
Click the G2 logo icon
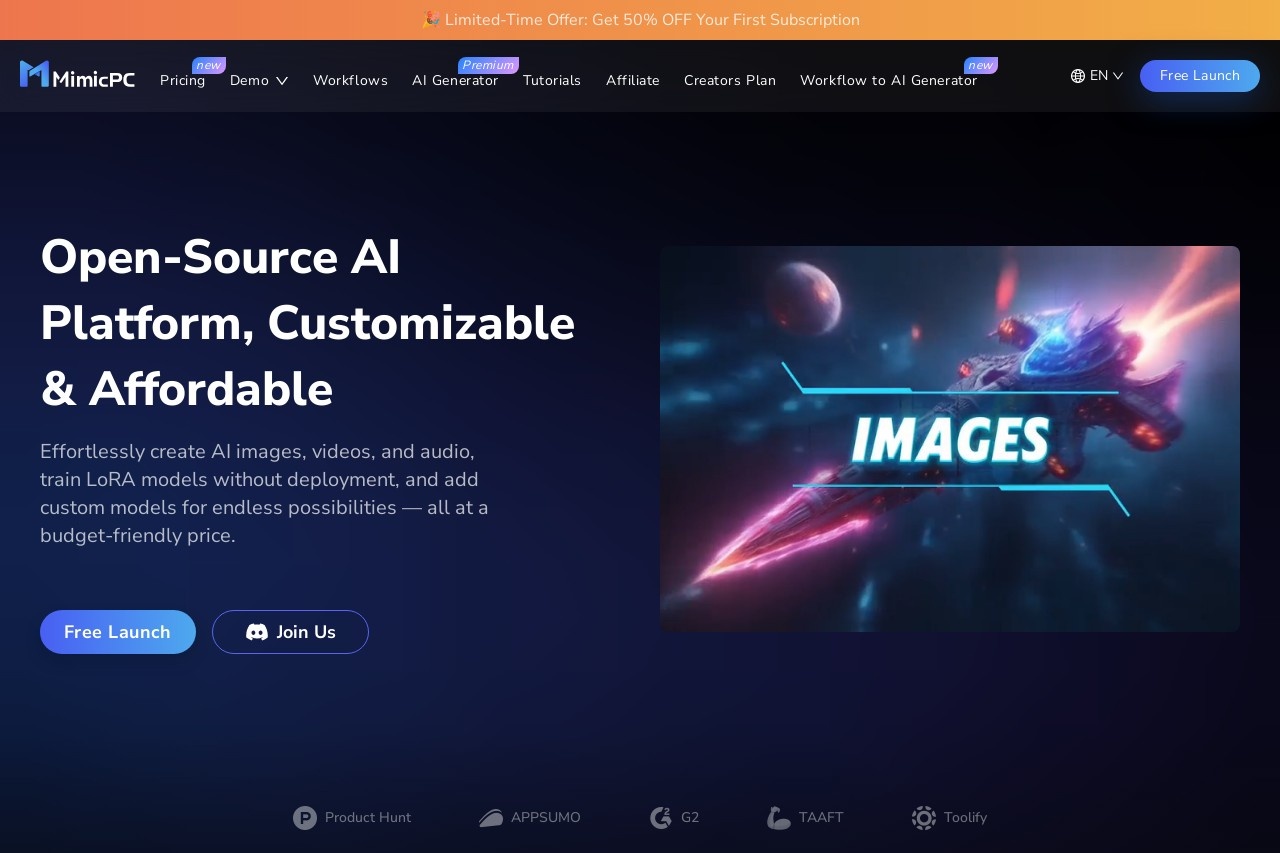click(661, 818)
